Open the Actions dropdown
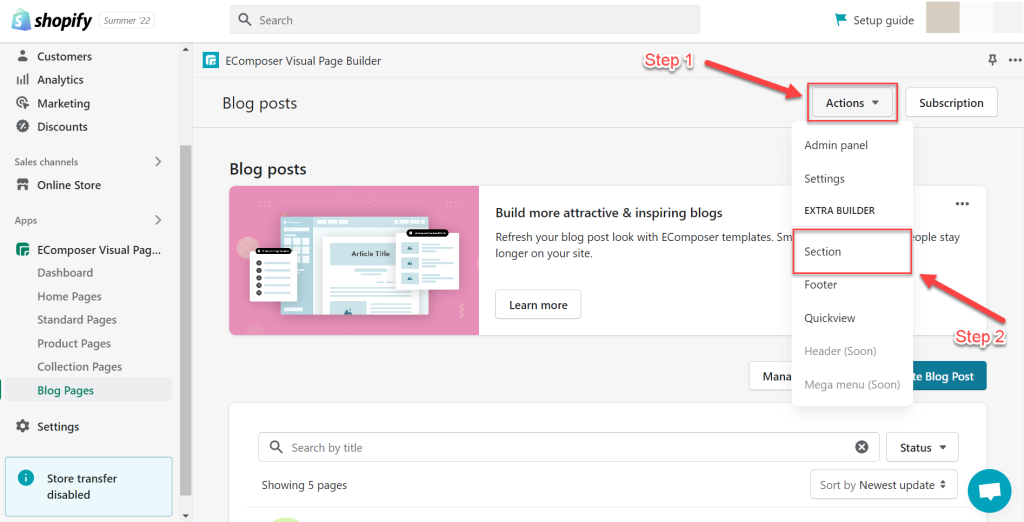The height and width of the screenshot is (522, 1024). coord(852,103)
